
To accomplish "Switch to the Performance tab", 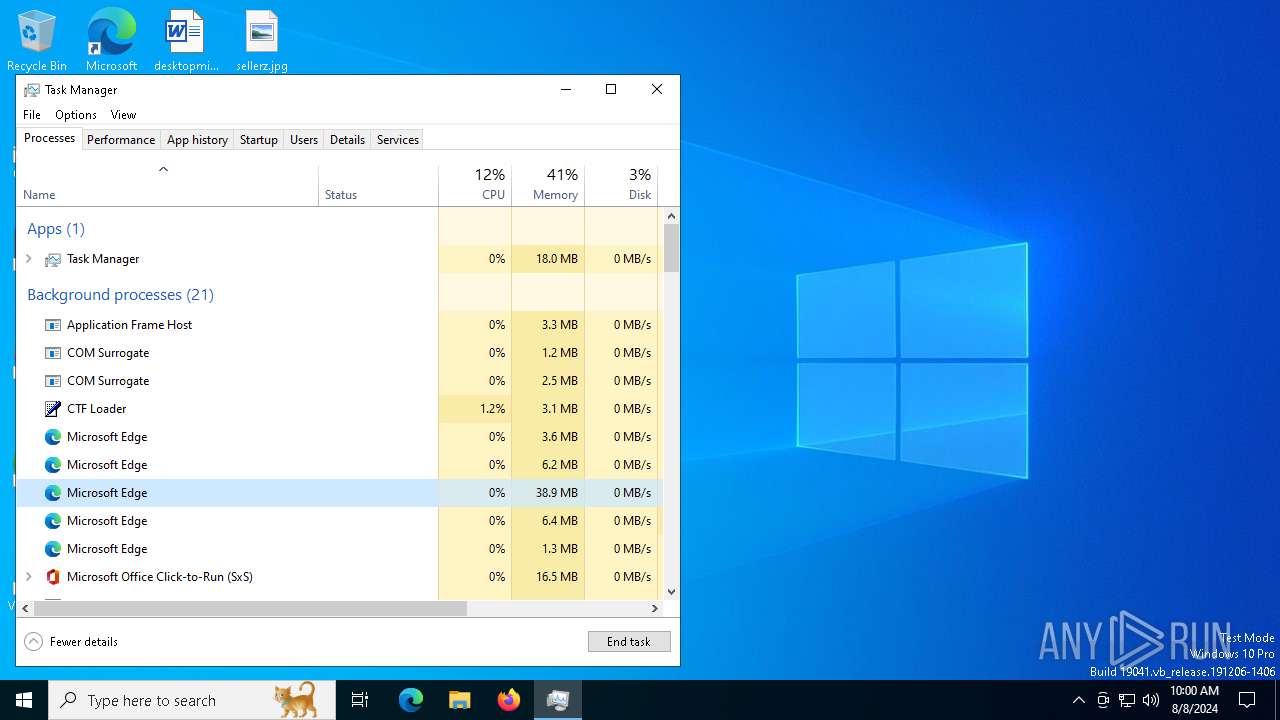I will click(121, 140).
